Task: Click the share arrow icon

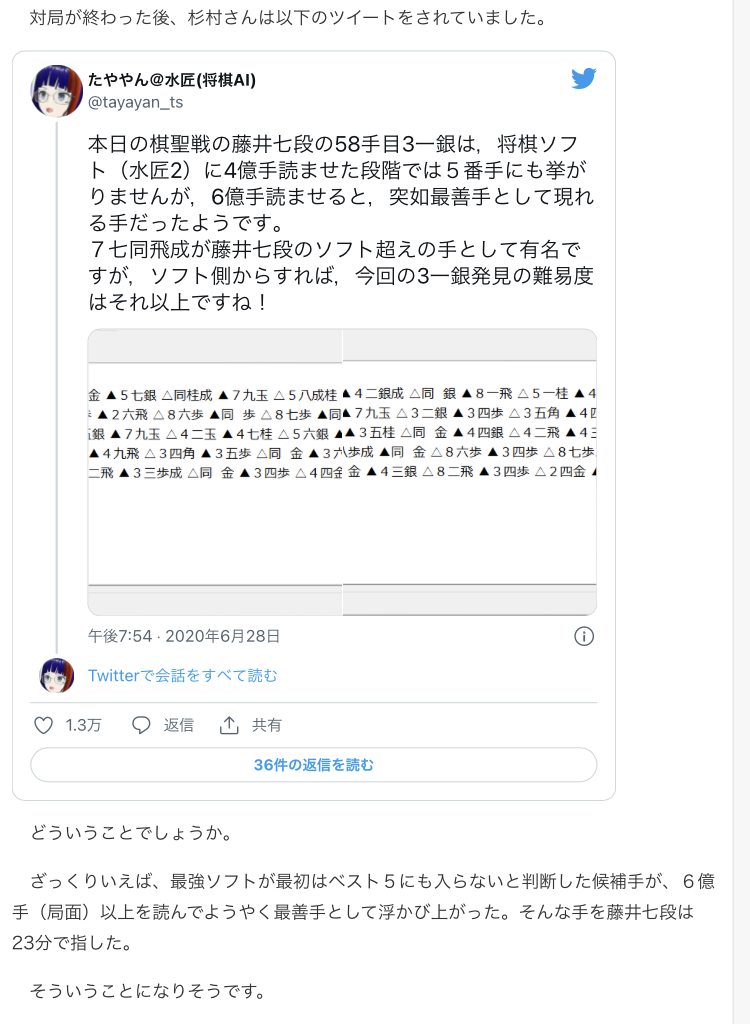Action: pos(229,725)
